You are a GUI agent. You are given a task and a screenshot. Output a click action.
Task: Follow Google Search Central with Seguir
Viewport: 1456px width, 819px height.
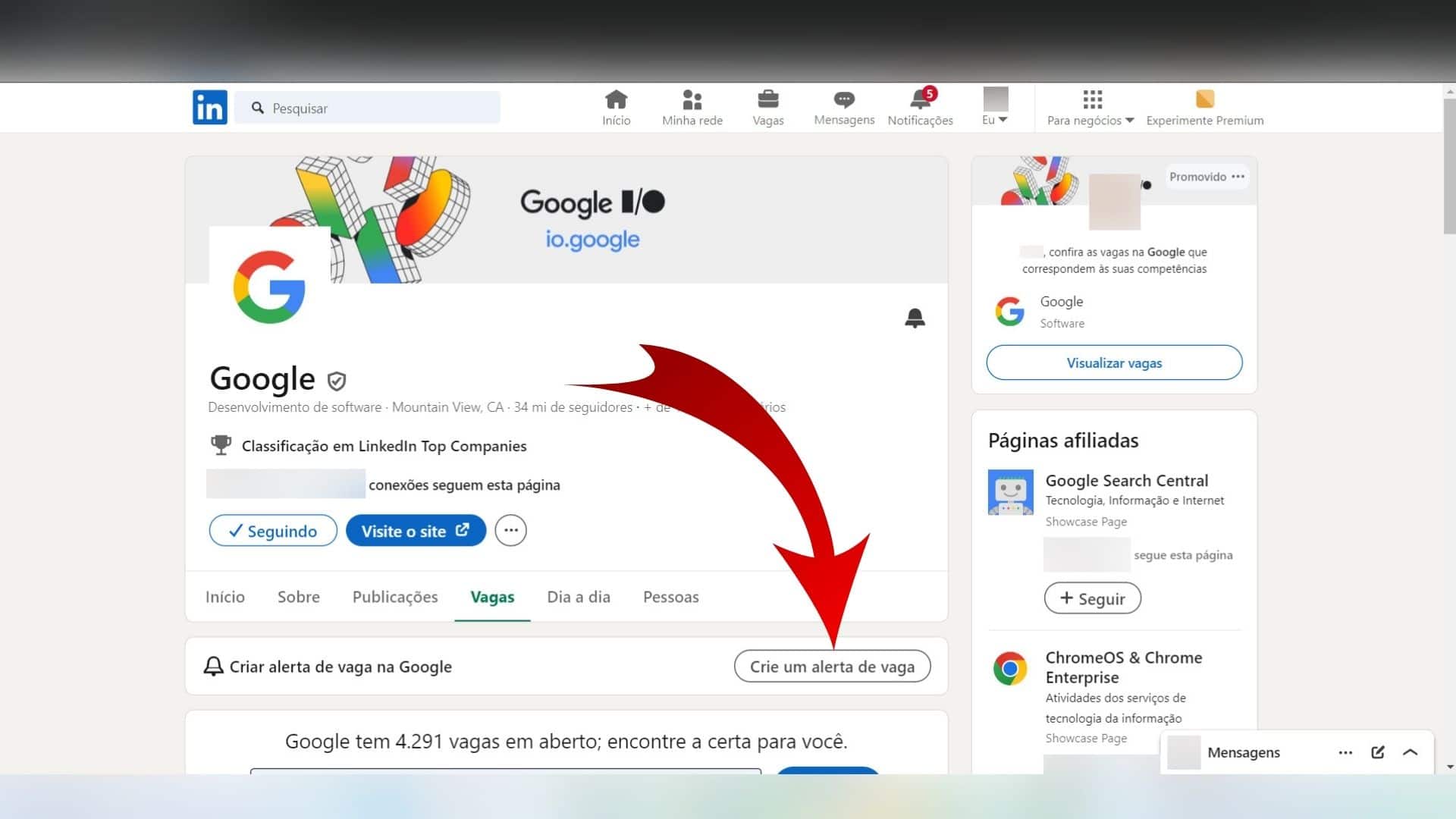point(1093,598)
